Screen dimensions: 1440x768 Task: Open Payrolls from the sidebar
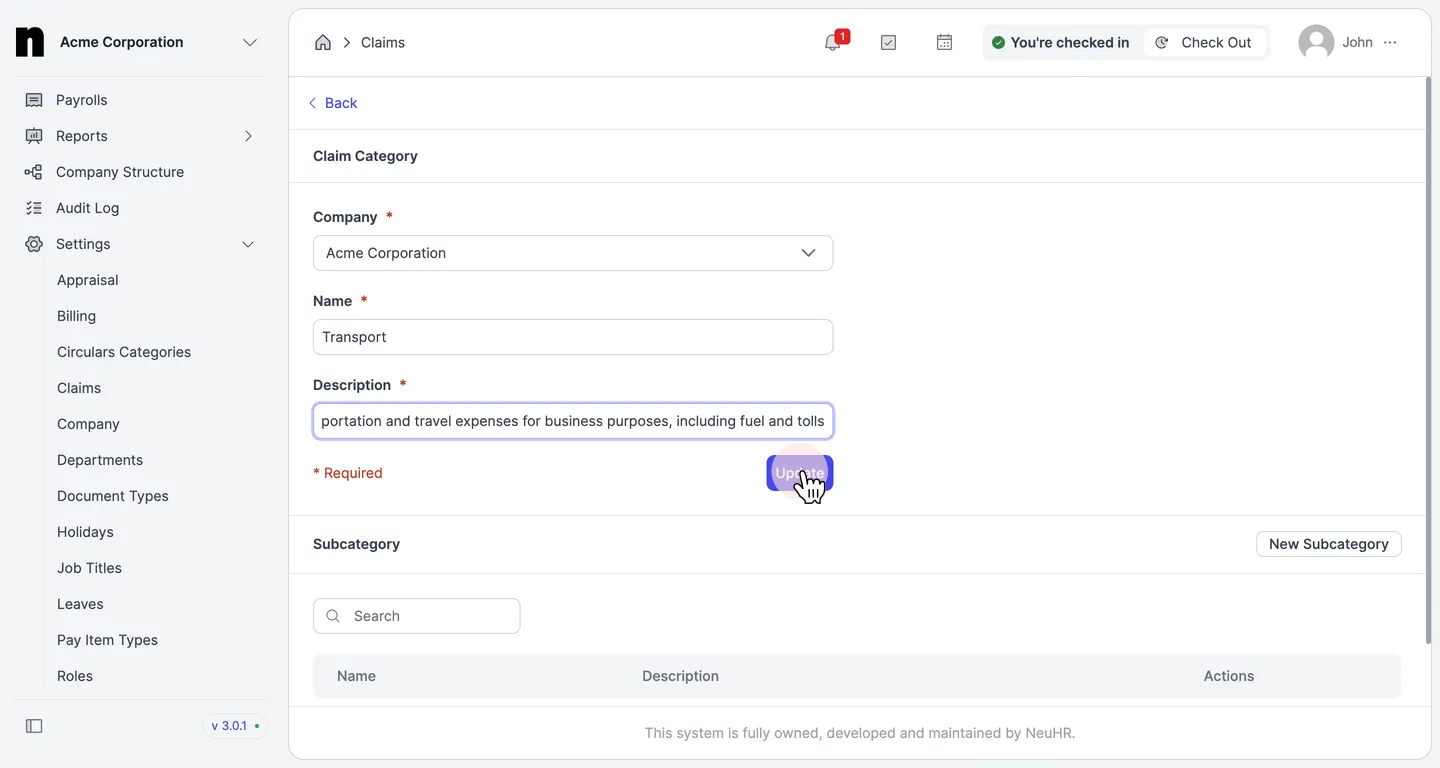(81, 100)
